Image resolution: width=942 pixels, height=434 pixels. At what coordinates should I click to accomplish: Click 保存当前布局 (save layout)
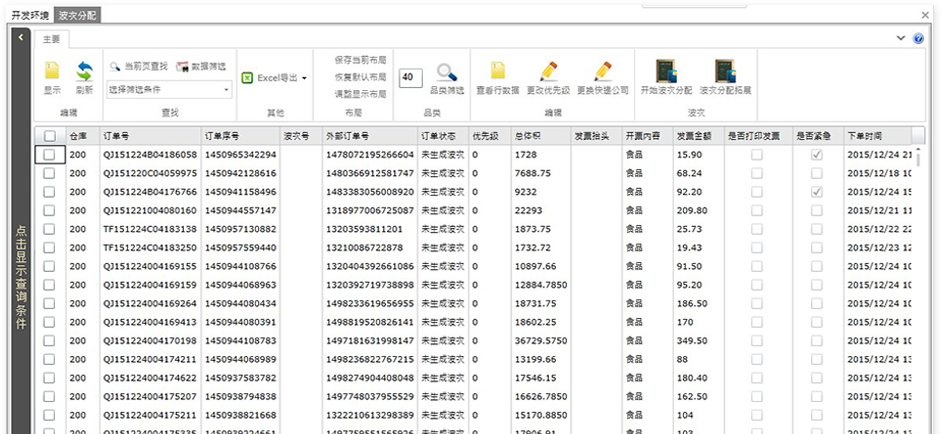point(360,60)
